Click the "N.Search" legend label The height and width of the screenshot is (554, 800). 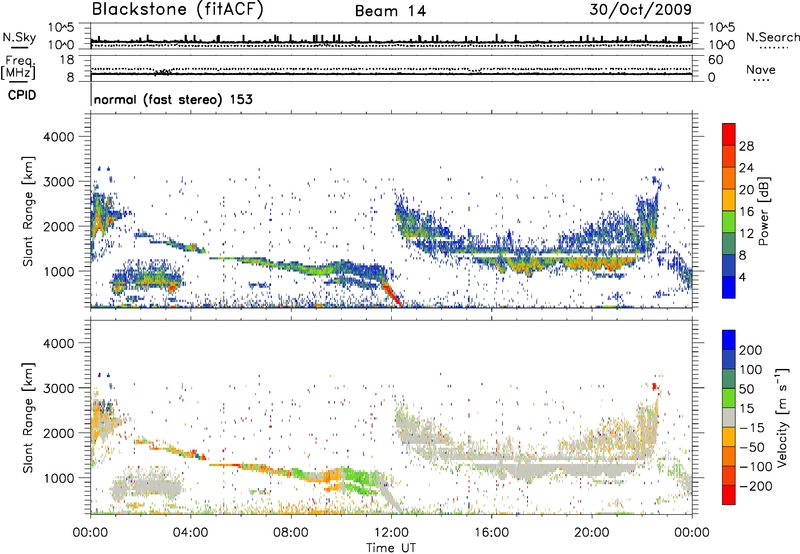coord(772,37)
